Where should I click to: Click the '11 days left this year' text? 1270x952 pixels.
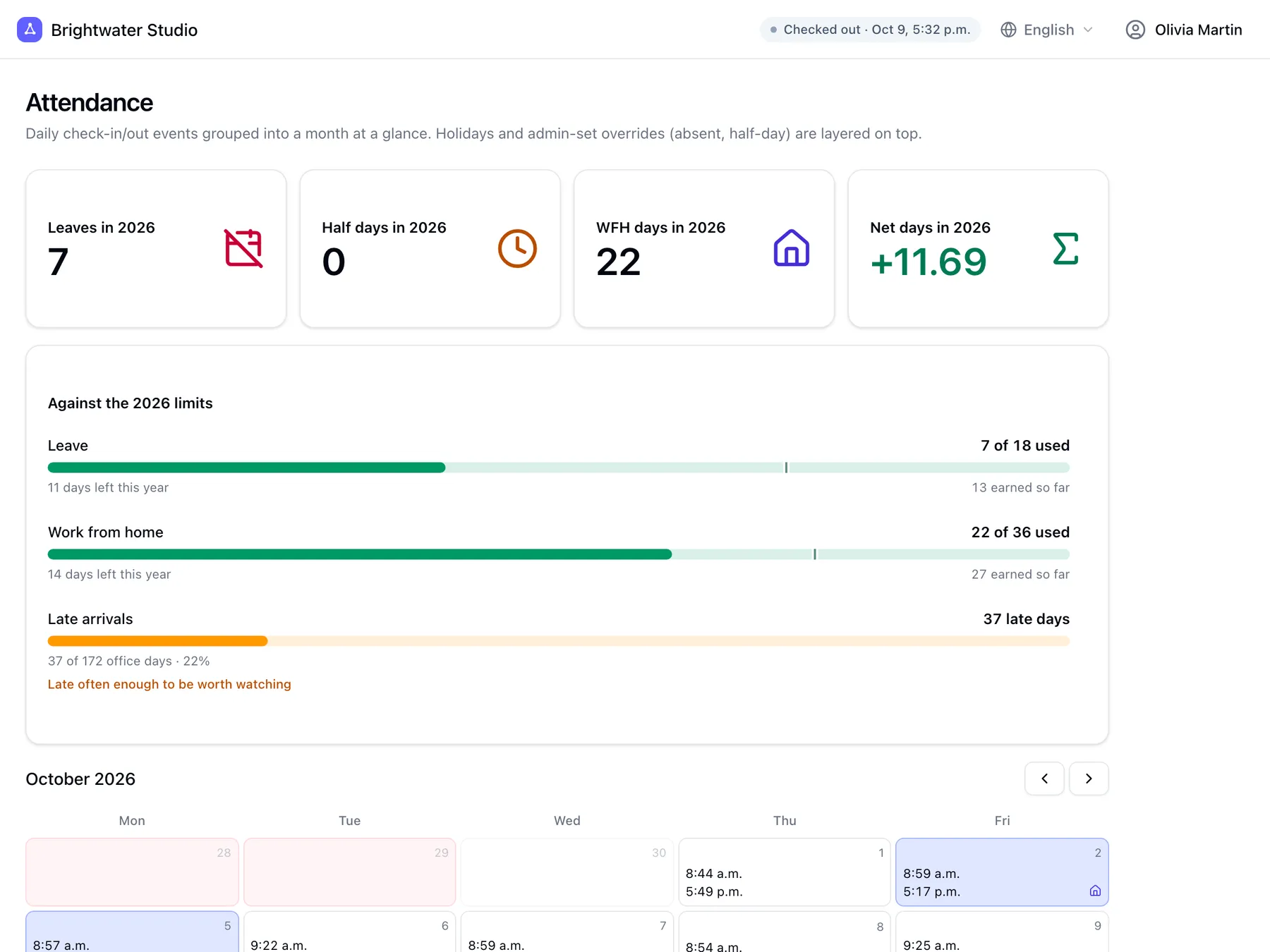108,487
